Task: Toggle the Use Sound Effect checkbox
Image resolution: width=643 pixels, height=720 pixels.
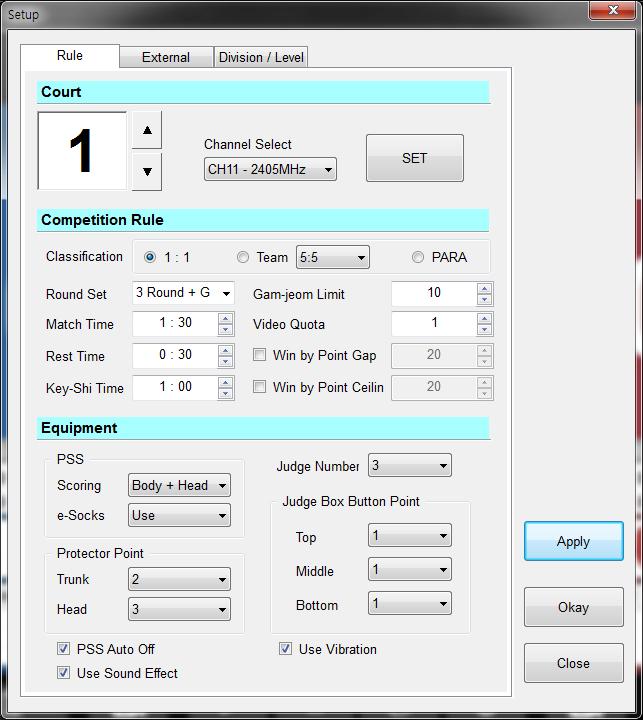Action: click(x=63, y=673)
